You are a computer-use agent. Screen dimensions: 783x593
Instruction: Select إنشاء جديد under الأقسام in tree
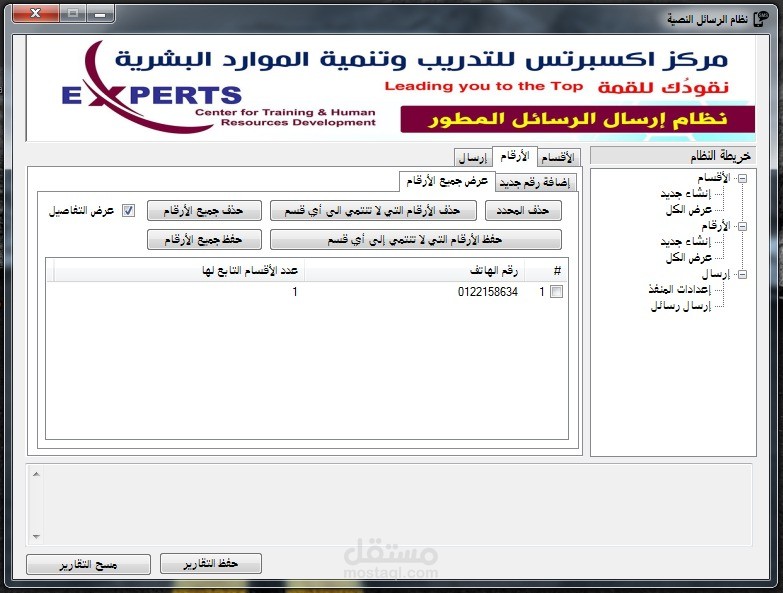click(685, 194)
